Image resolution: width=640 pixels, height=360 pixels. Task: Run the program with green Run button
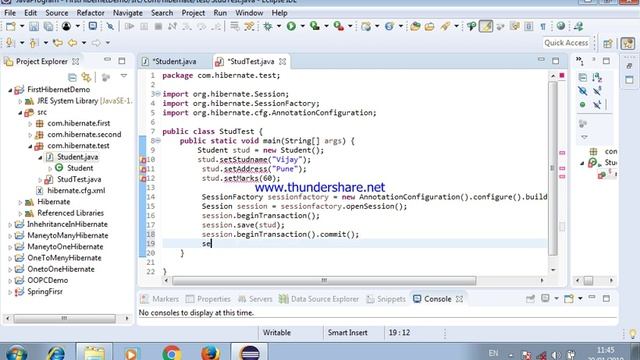[291, 27]
